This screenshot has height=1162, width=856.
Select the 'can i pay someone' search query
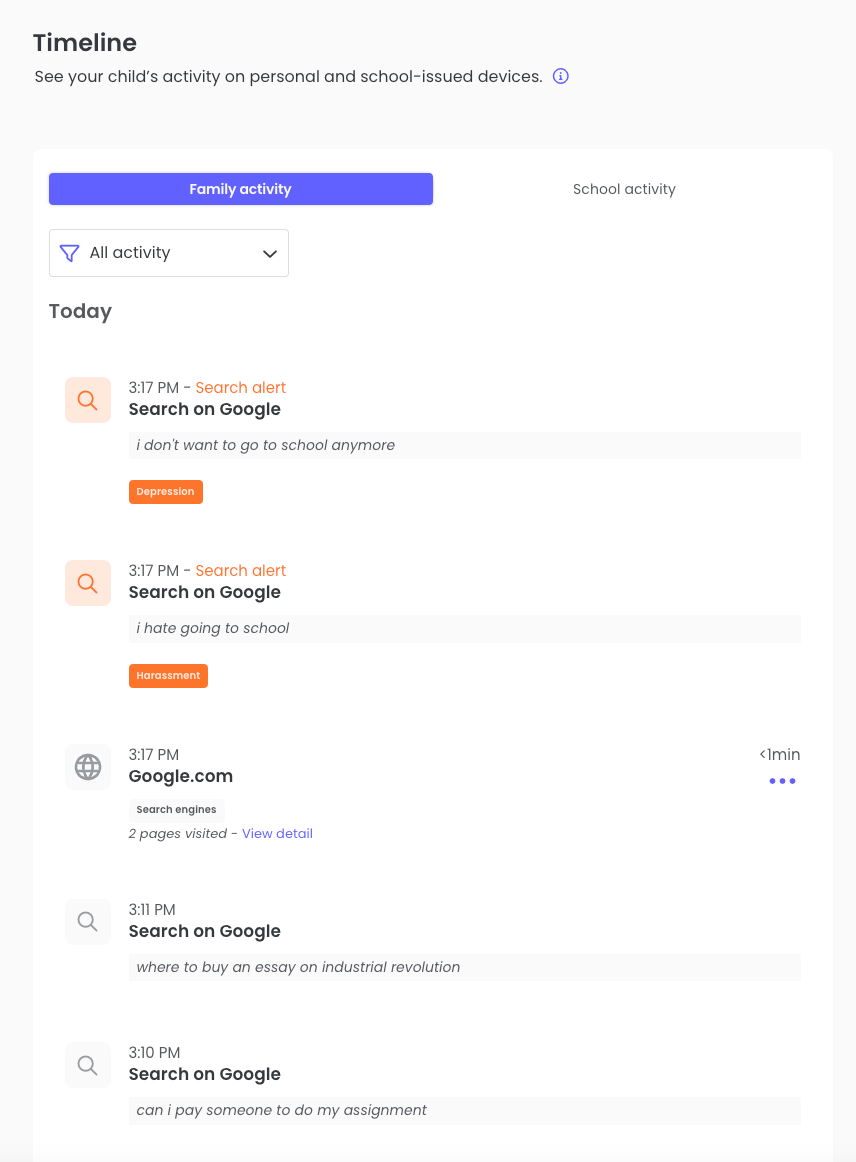click(465, 1111)
